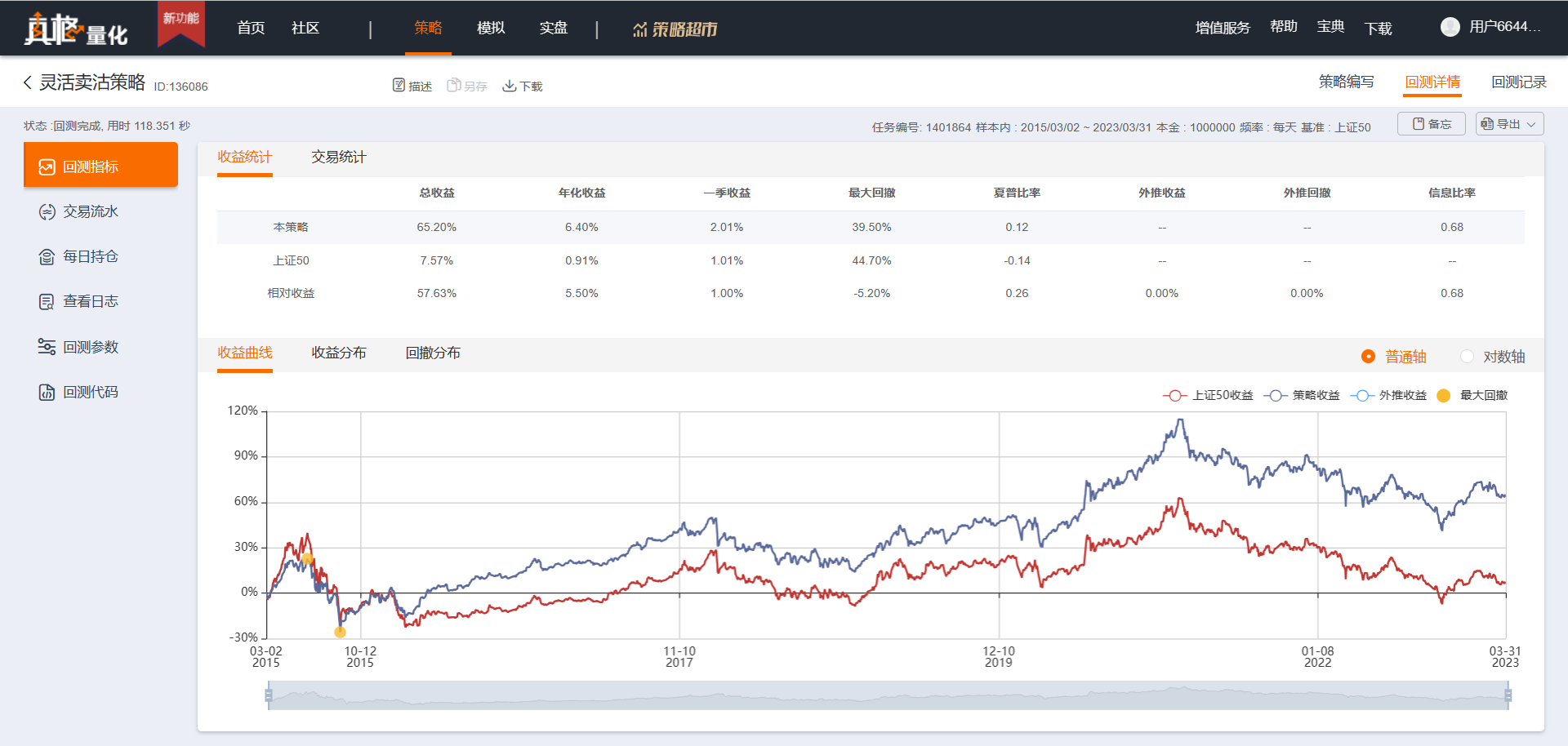Click the back arrow beside 灵活卖沽策略
The image size is (1568, 746).
tap(28, 82)
